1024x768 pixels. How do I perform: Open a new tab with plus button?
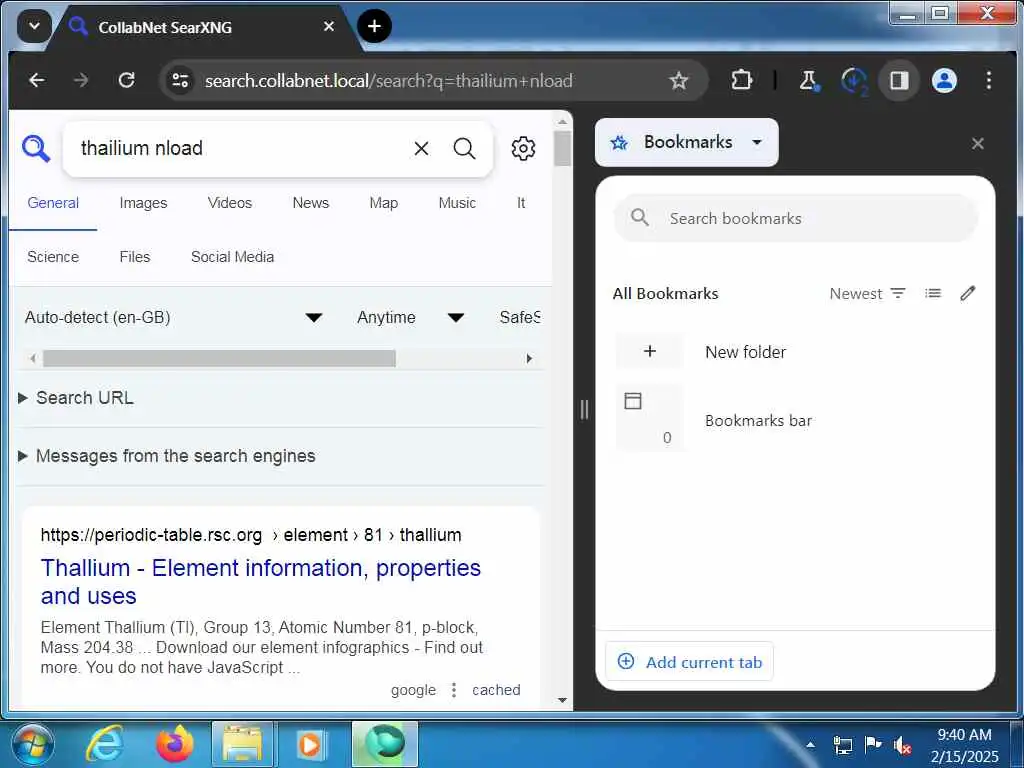[374, 26]
